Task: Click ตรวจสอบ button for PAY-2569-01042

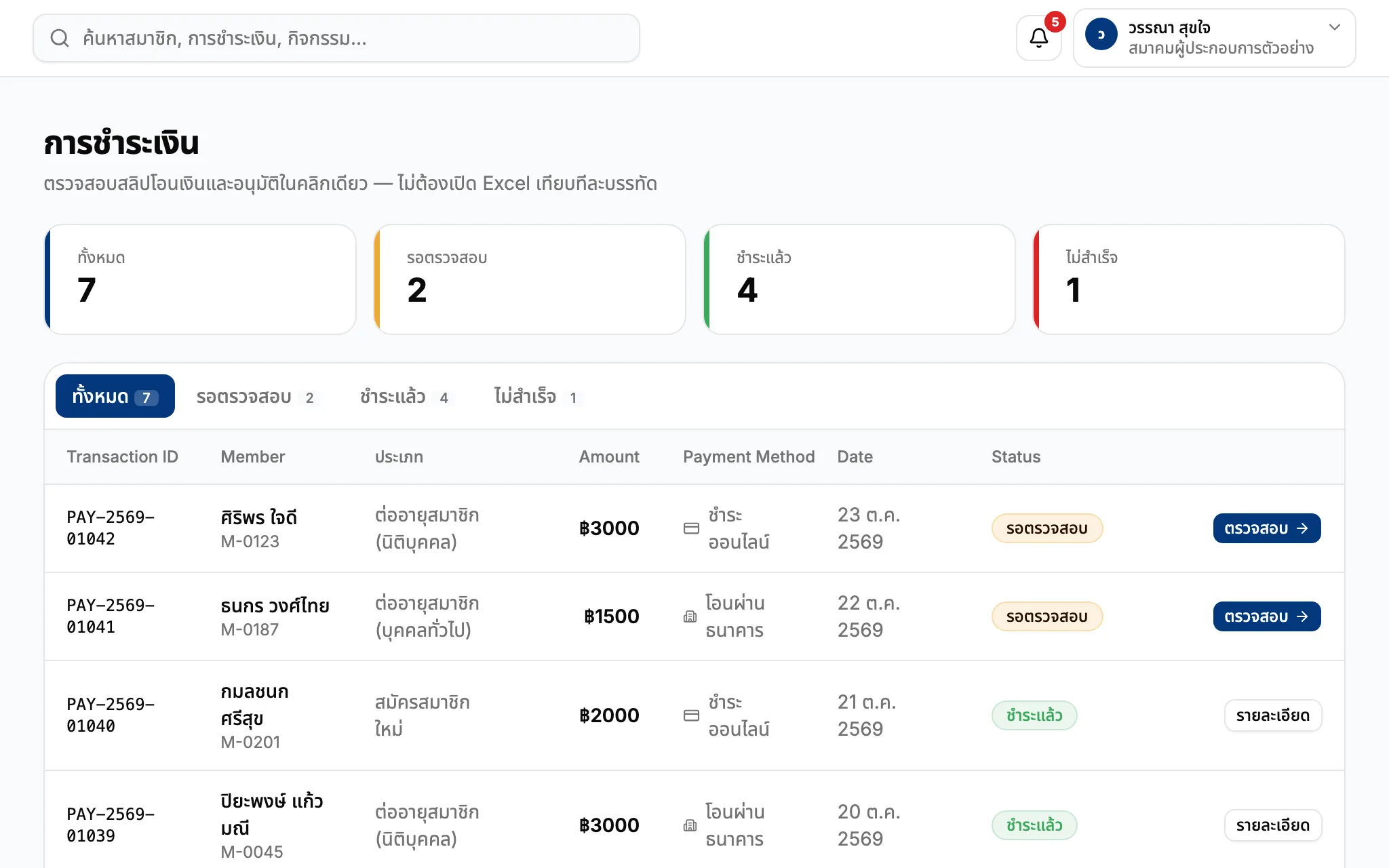Action: tap(1266, 528)
